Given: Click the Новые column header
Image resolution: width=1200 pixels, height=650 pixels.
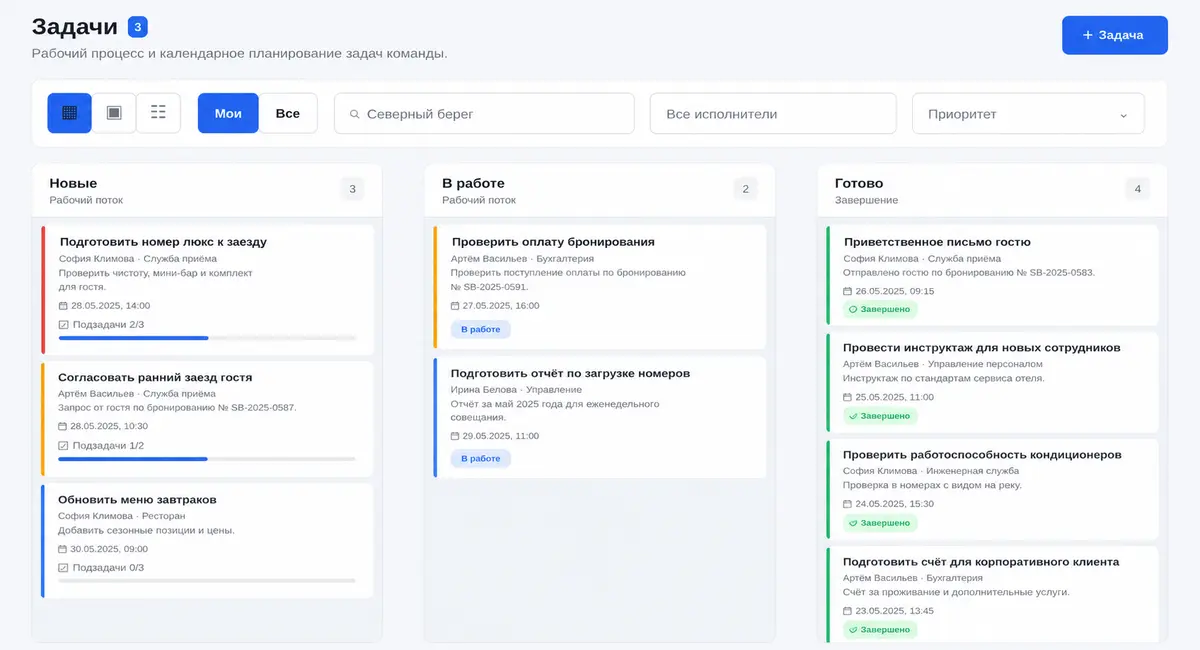Looking at the screenshot, I should 207,190.
